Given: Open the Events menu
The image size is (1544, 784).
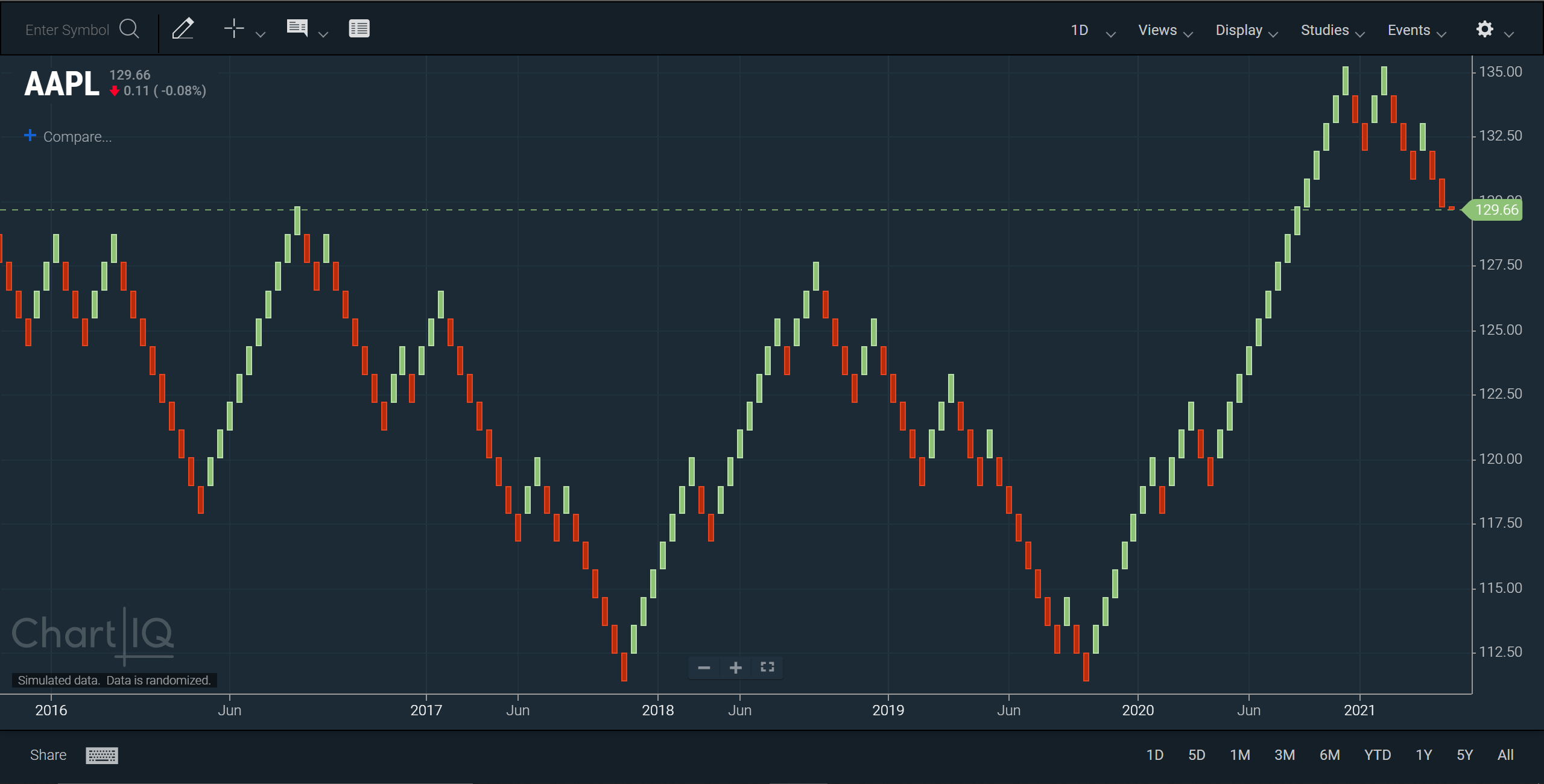Looking at the screenshot, I should [x=1417, y=30].
